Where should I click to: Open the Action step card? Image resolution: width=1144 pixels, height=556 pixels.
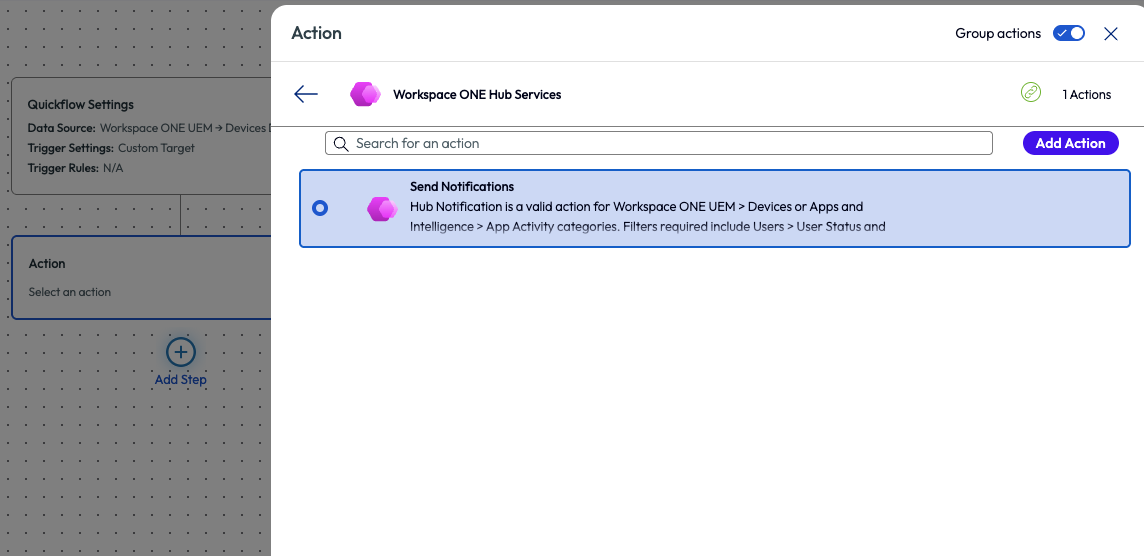pos(140,277)
